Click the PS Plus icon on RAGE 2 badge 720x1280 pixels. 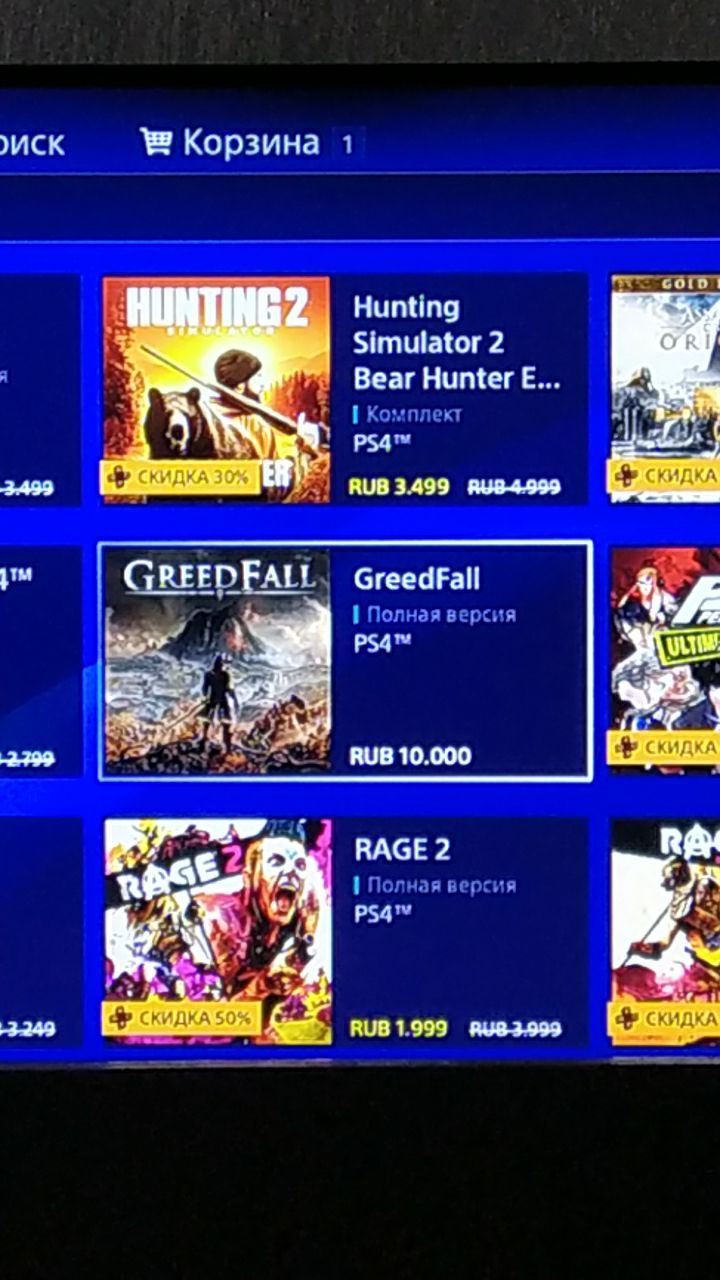point(120,1018)
